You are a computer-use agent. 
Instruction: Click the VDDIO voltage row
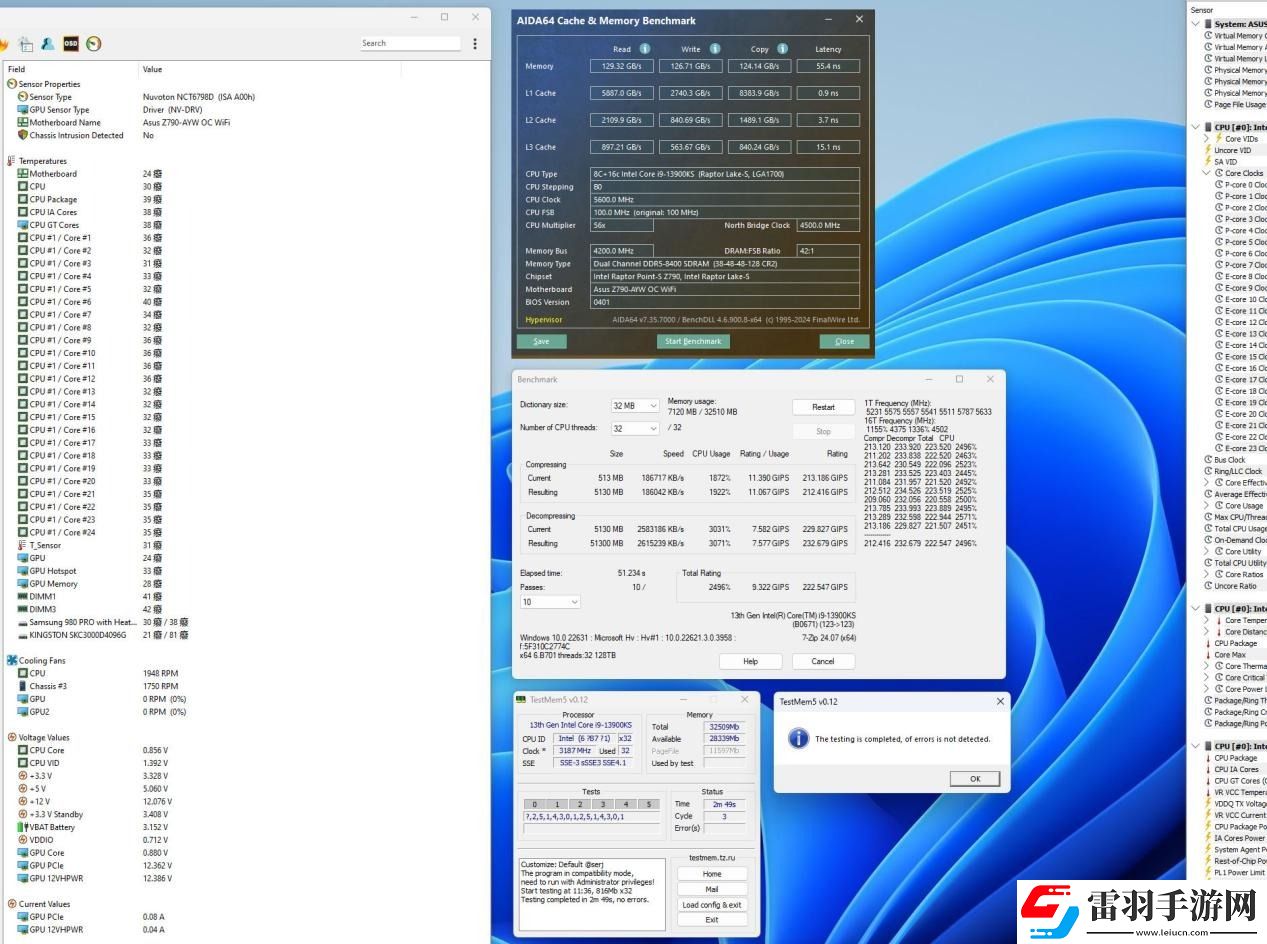247,840
